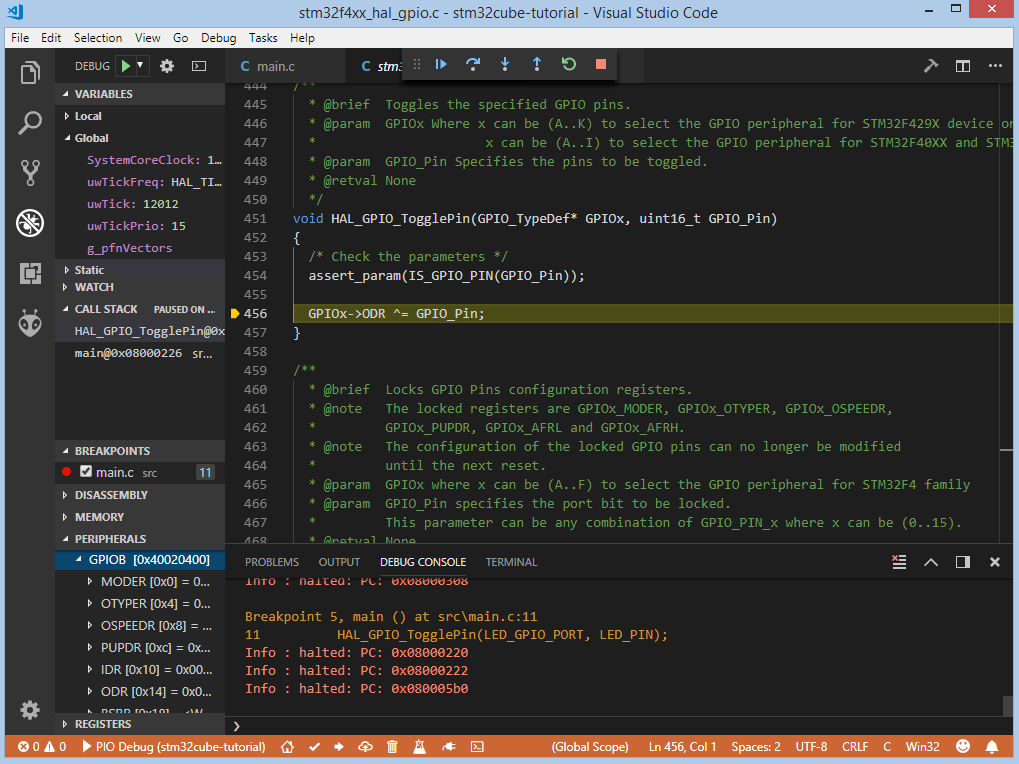This screenshot has width=1019, height=764.
Task: Open the Debug view icon
Action: [30, 223]
